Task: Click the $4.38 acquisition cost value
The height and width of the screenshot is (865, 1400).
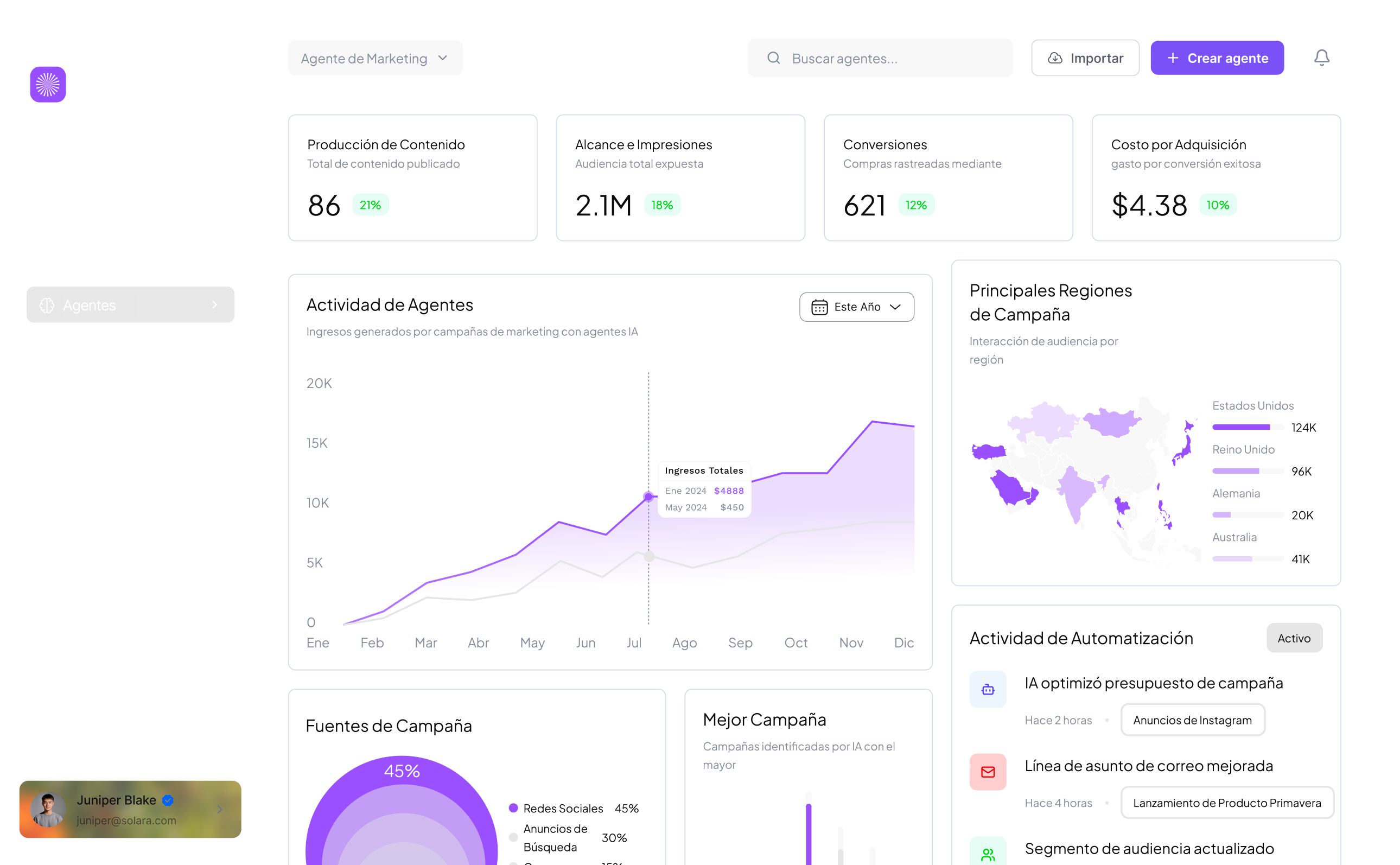Action: click(x=1149, y=205)
